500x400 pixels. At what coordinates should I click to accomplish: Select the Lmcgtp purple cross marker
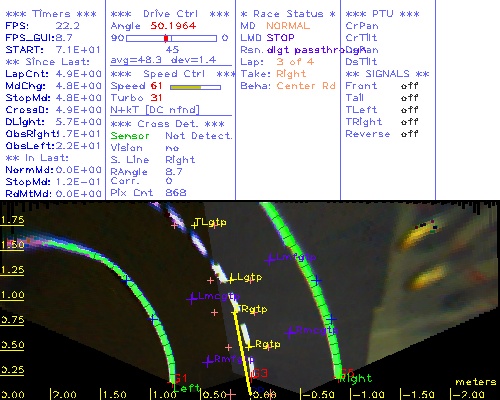191,299
